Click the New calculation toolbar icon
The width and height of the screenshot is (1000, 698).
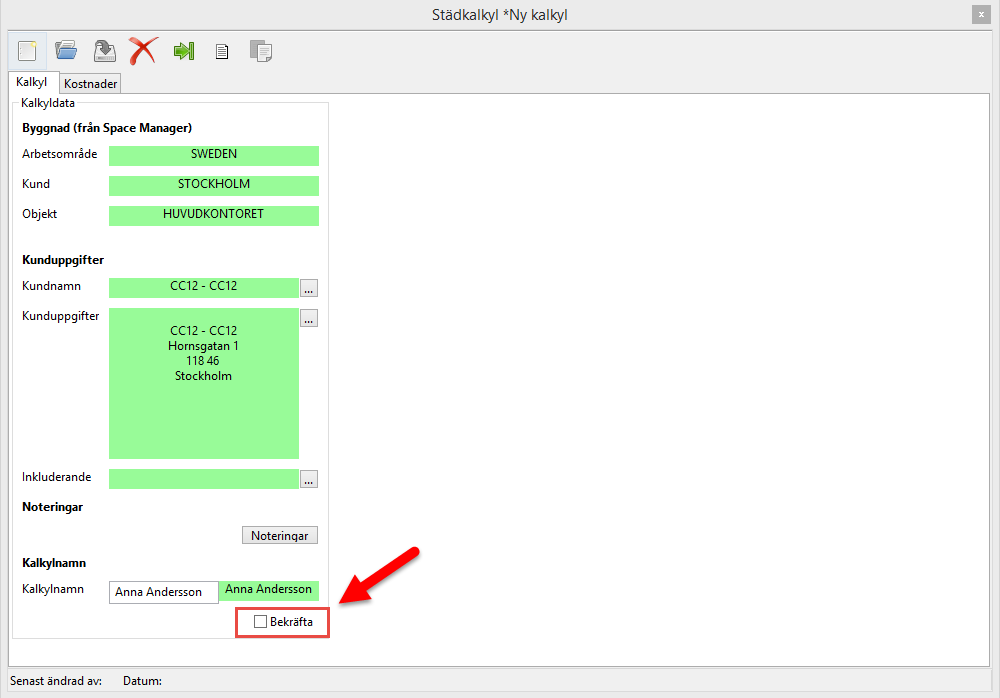coord(26,51)
